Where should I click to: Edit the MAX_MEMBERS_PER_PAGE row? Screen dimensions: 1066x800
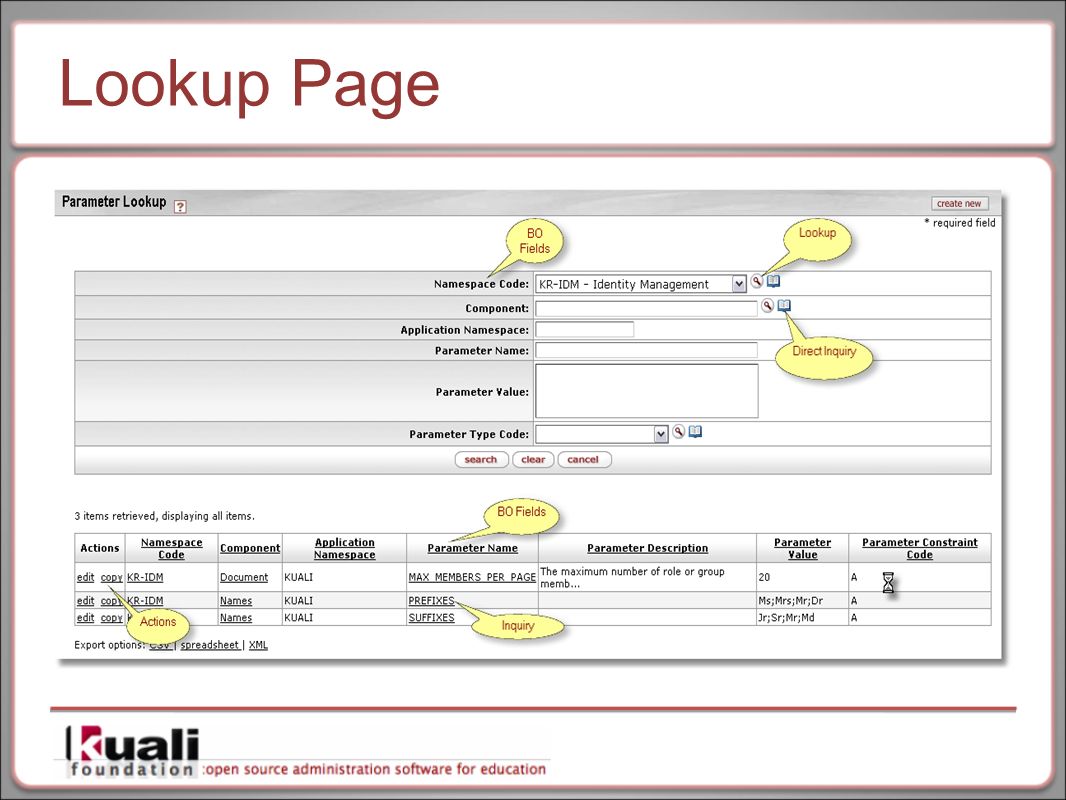click(x=86, y=577)
